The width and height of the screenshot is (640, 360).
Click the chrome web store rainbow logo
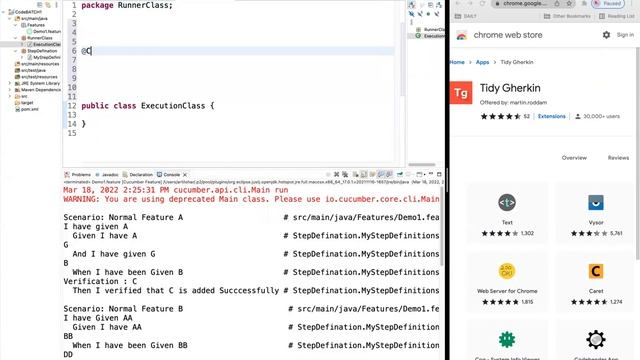pyautogui.click(x=462, y=36)
